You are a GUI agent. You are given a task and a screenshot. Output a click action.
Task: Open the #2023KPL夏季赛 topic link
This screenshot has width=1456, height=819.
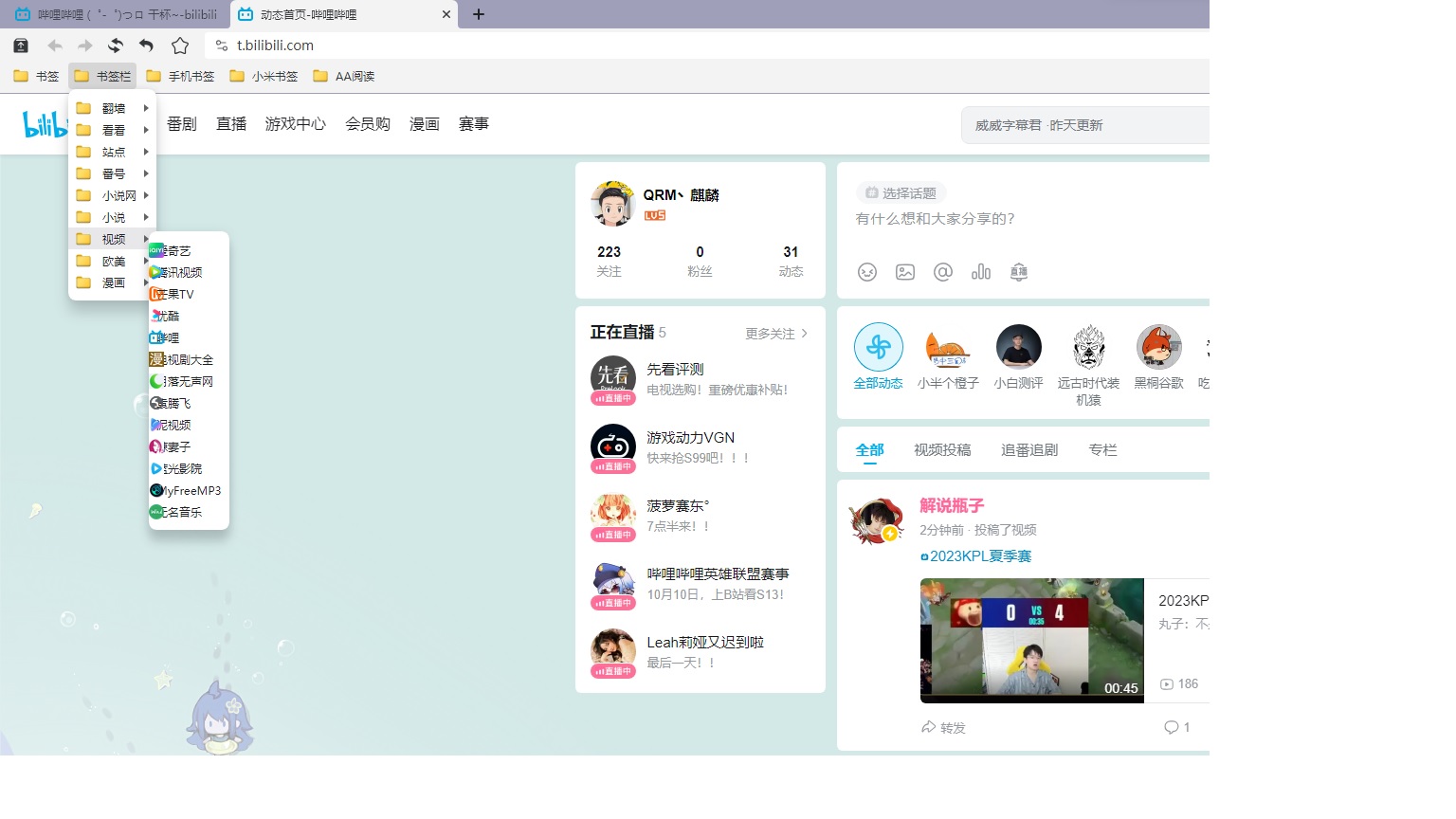(975, 555)
